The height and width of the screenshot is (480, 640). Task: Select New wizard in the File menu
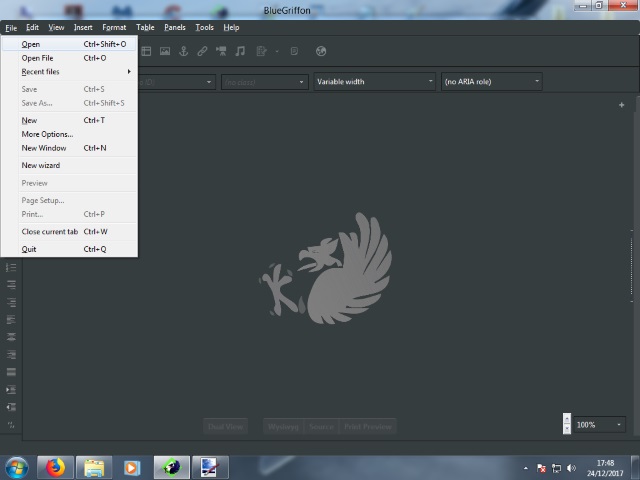tap(41, 165)
